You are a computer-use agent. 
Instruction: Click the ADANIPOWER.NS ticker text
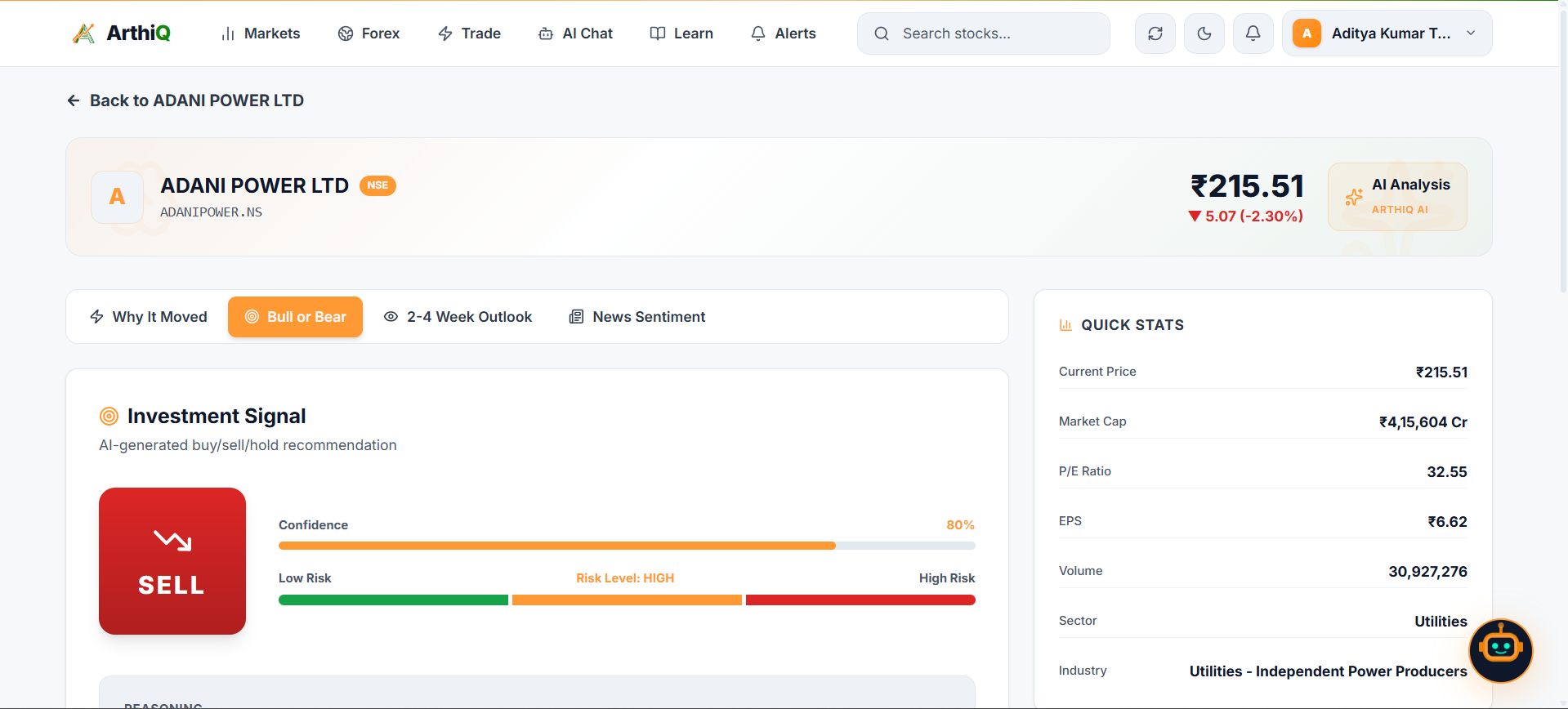pyautogui.click(x=211, y=212)
